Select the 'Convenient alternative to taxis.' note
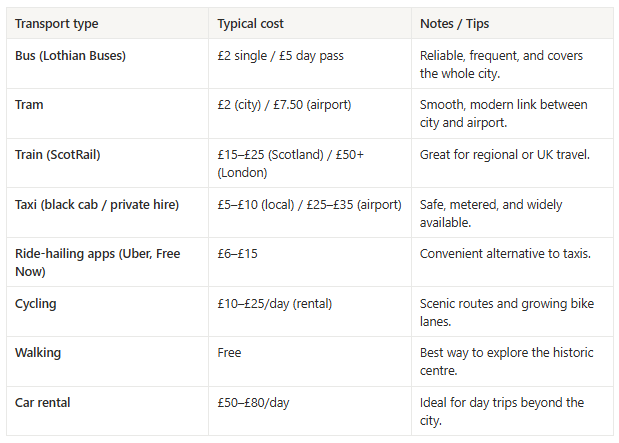The width and height of the screenshot is (619, 443). [505, 254]
